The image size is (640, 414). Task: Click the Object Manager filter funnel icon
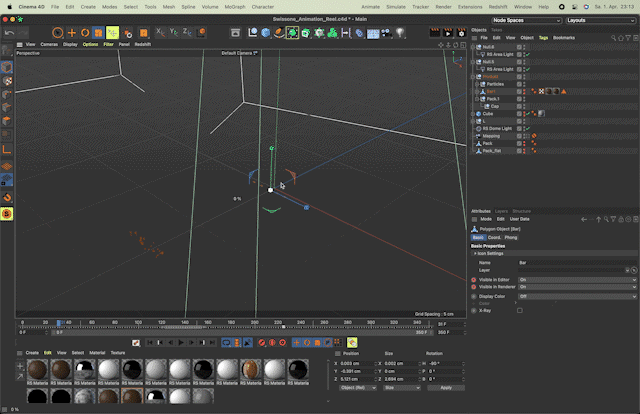pos(628,38)
